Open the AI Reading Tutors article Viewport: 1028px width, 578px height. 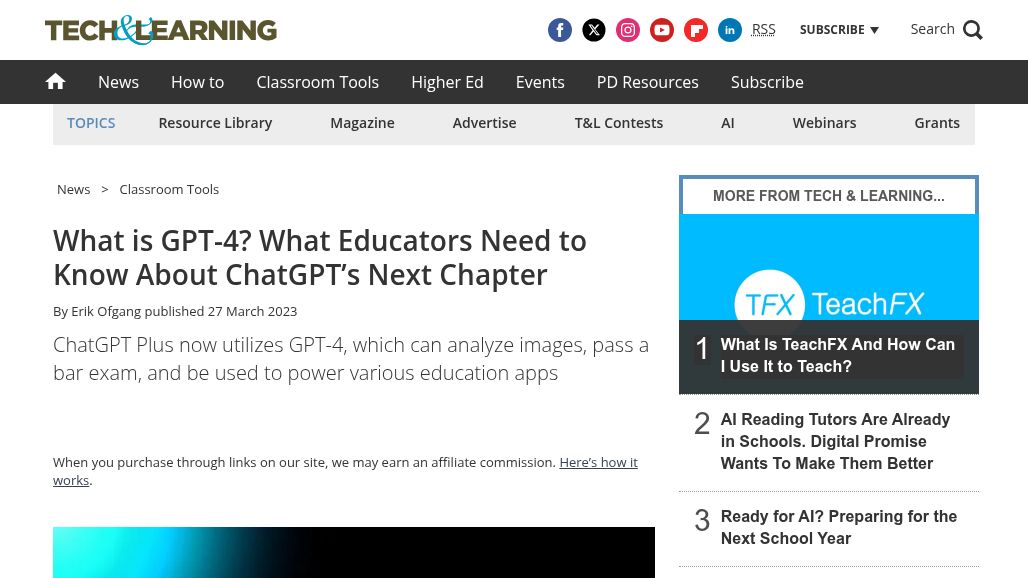tap(835, 441)
